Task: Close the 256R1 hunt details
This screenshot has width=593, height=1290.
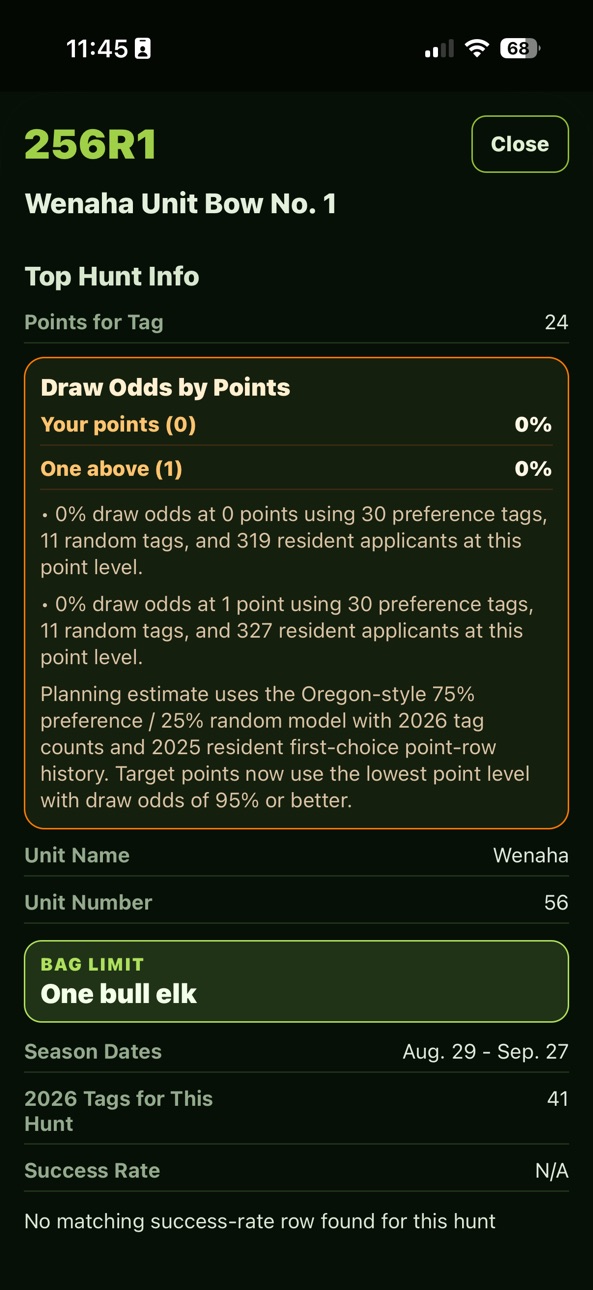Action: coord(520,144)
